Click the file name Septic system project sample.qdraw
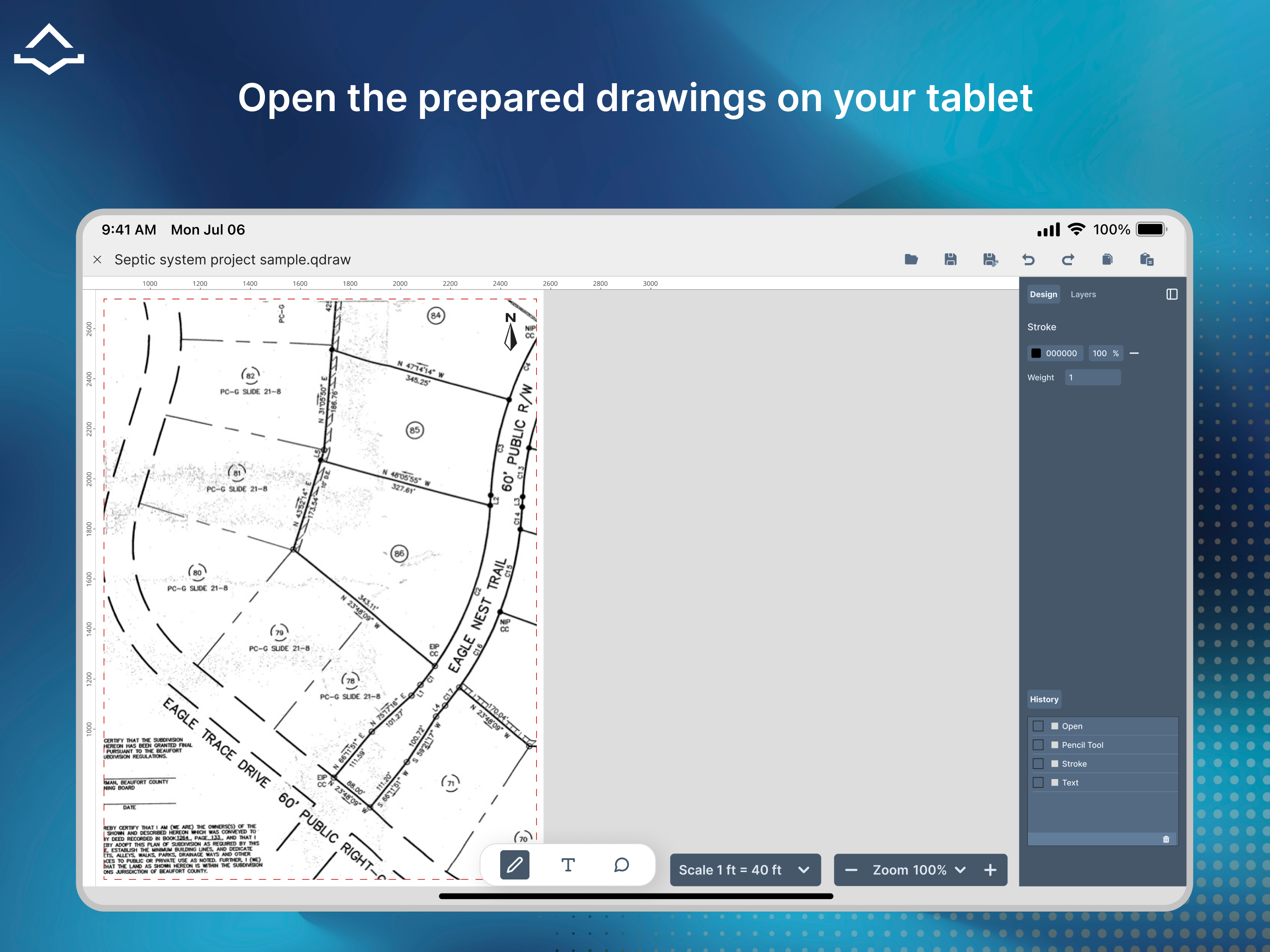This screenshot has height=952, width=1270. [x=232, y=259]
